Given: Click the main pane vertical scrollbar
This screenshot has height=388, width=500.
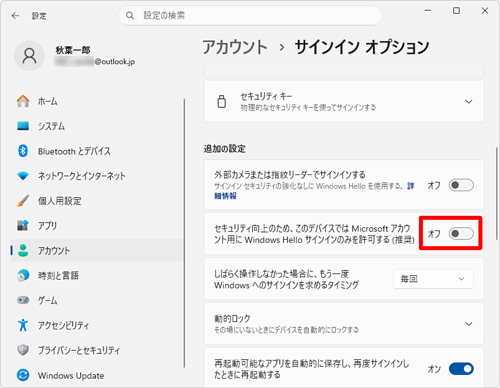Looking at the screenshot, I should pos(497,193).
